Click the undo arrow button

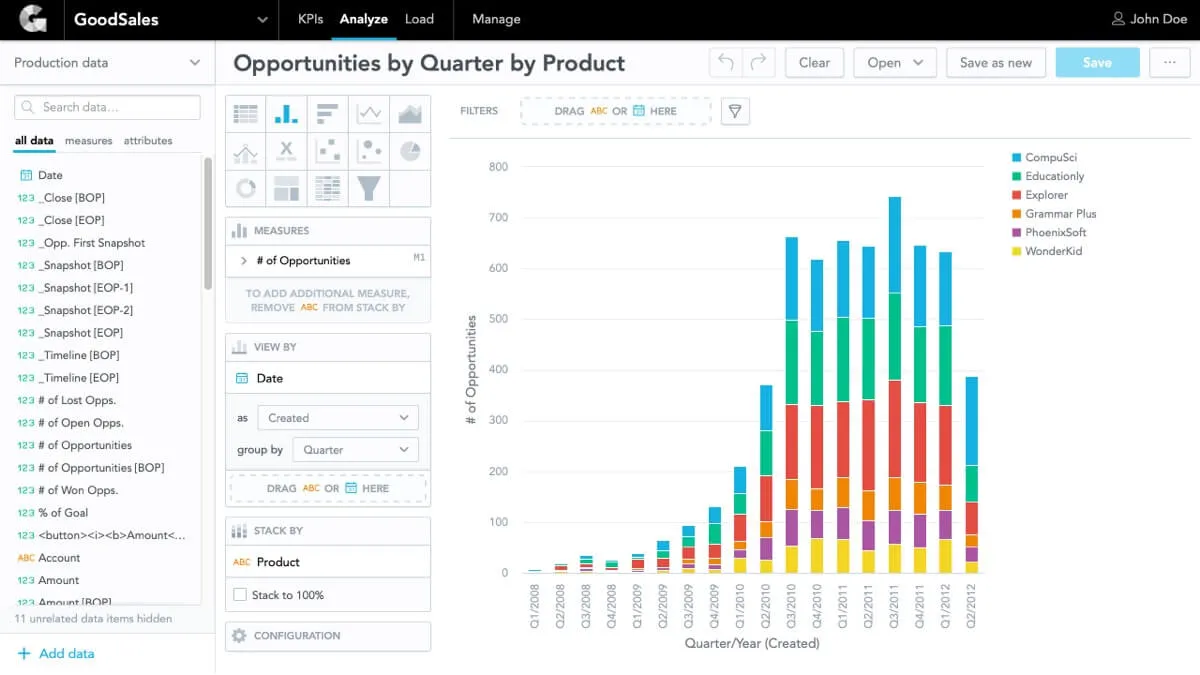pos(726,62)
